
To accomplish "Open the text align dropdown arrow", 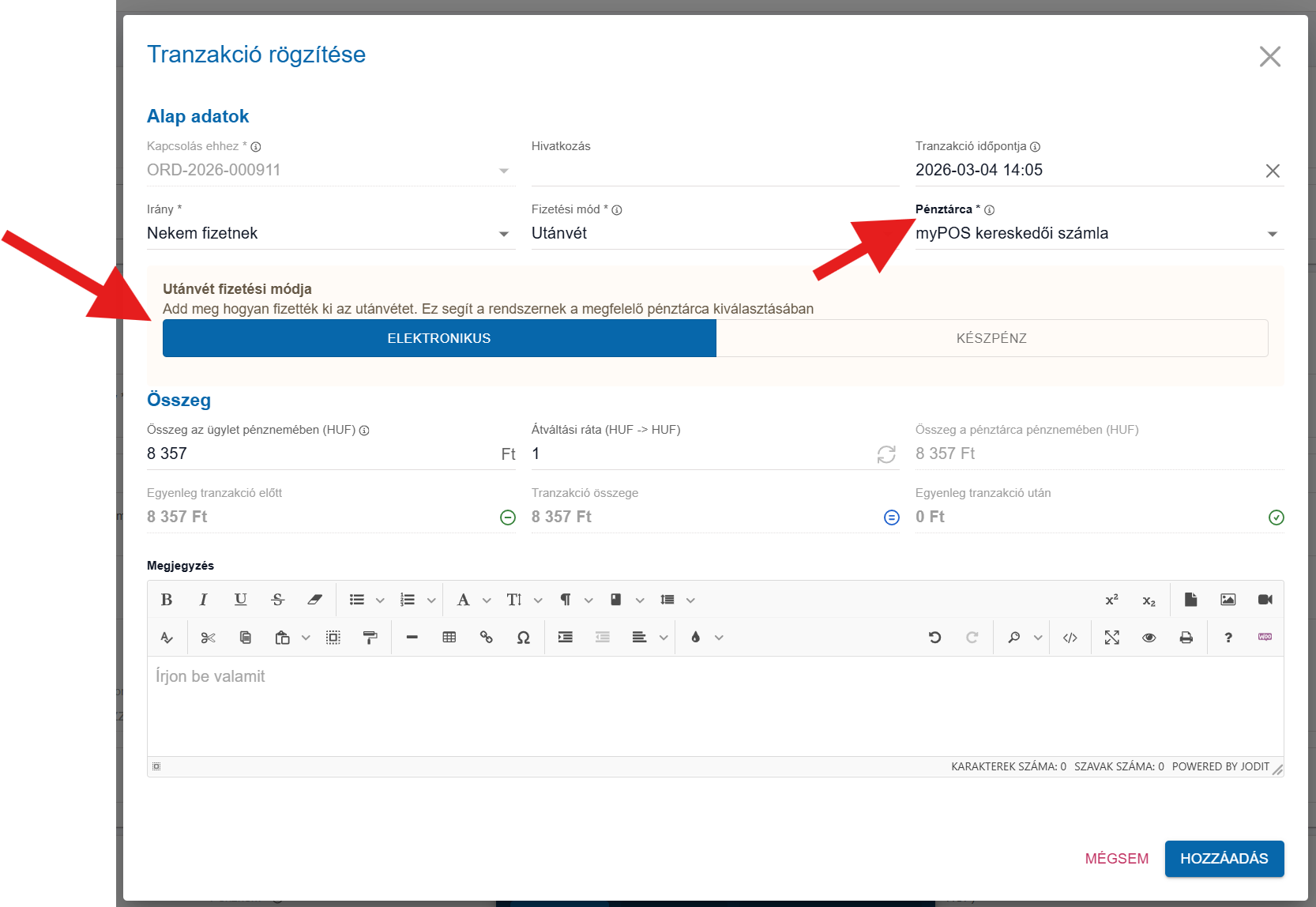I will pos(664,638).
